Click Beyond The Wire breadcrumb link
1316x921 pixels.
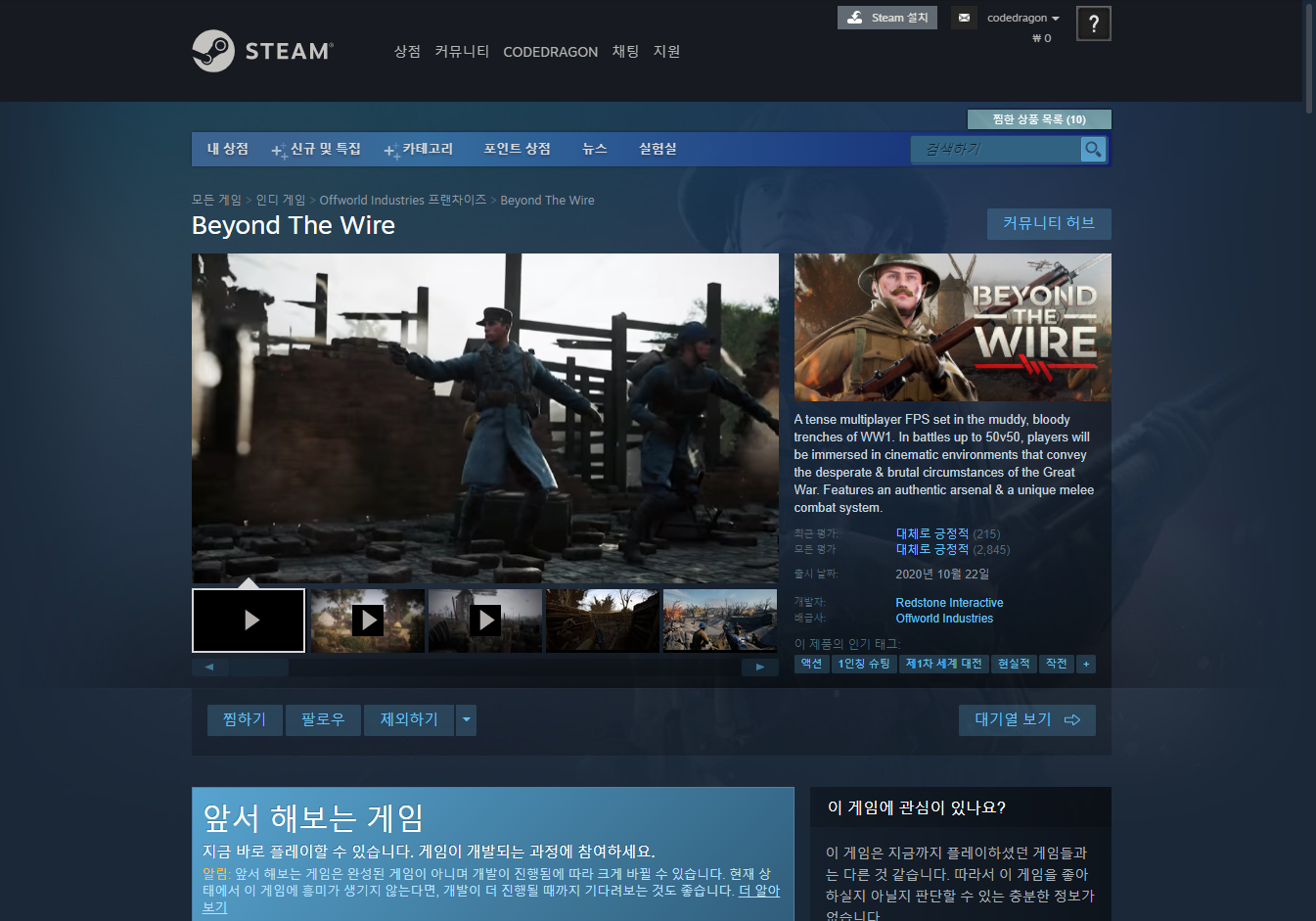click(x=547, y=200)
